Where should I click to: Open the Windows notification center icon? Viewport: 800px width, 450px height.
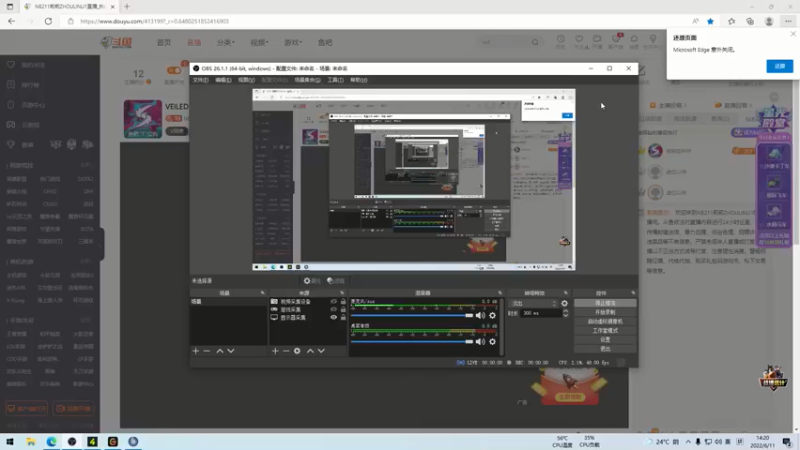[787, 441]
